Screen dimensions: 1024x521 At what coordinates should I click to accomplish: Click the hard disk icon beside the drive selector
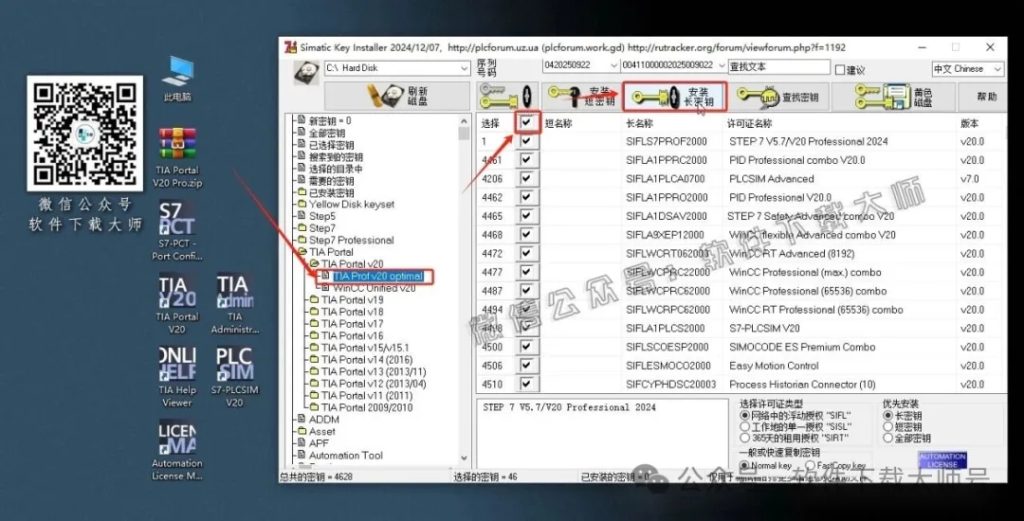(x=306, y=71)
